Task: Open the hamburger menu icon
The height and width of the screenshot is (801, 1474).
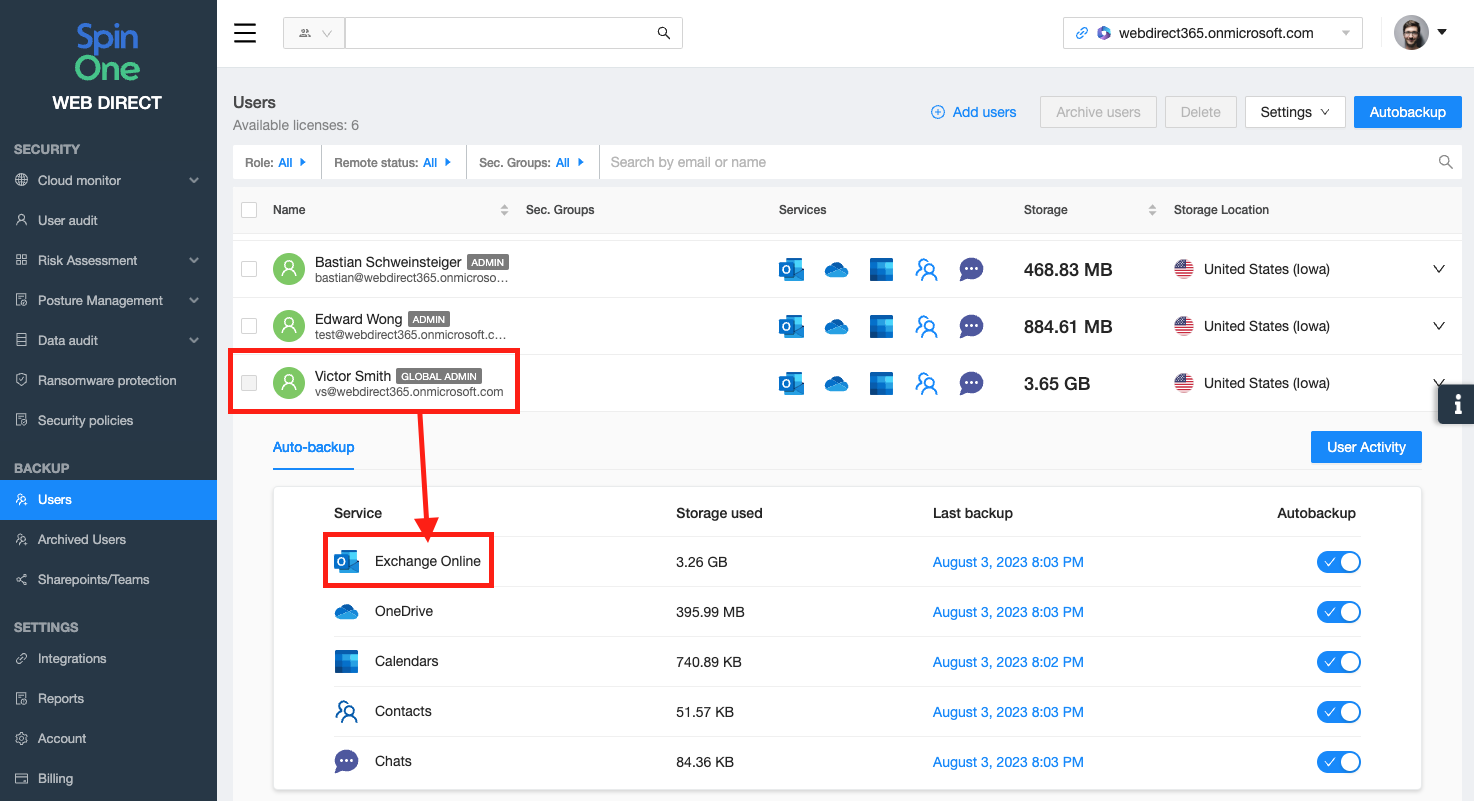Action: [245, 33]
